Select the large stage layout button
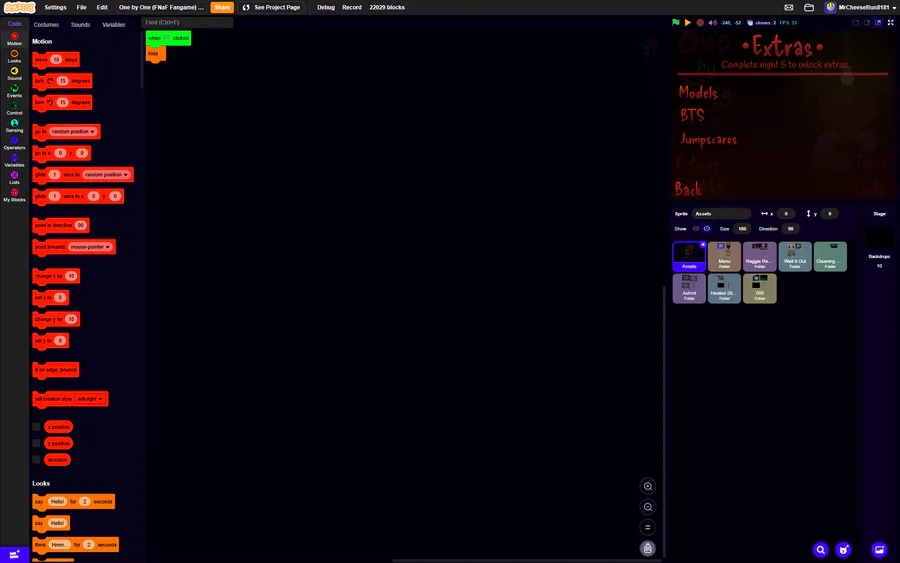The image size is (900, 563). [x=878, y=22]
